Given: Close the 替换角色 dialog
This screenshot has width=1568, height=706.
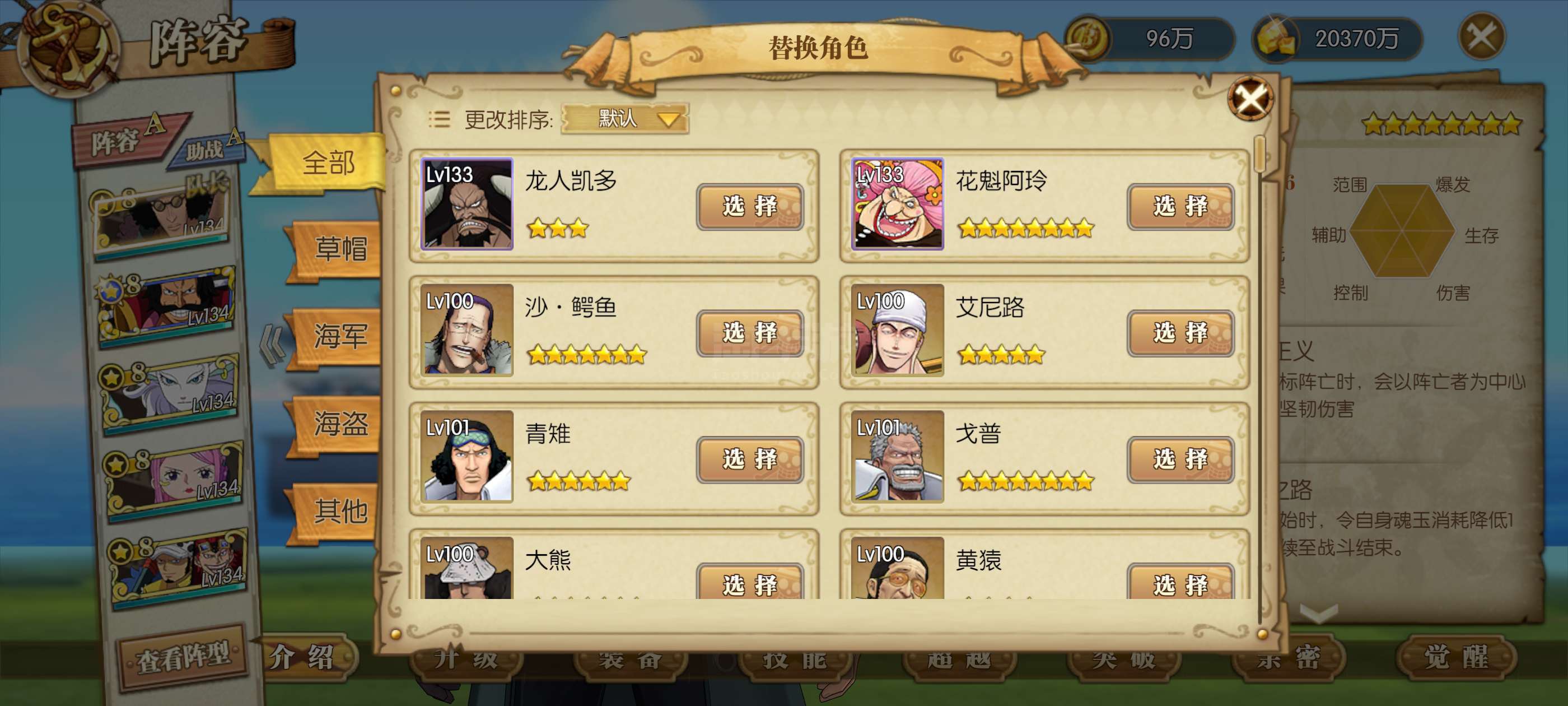Looking at the screenshot, I should click(1250, 98).
